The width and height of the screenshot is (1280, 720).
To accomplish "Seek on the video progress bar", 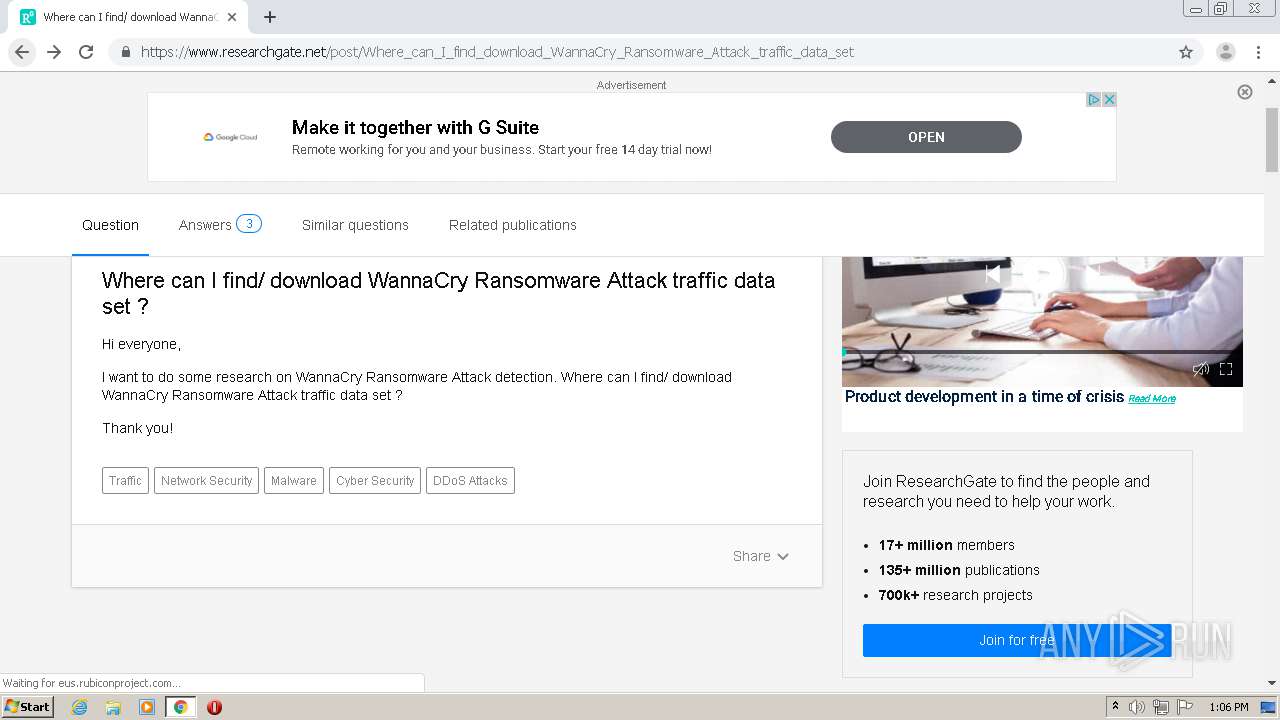I will (1042, 352).
